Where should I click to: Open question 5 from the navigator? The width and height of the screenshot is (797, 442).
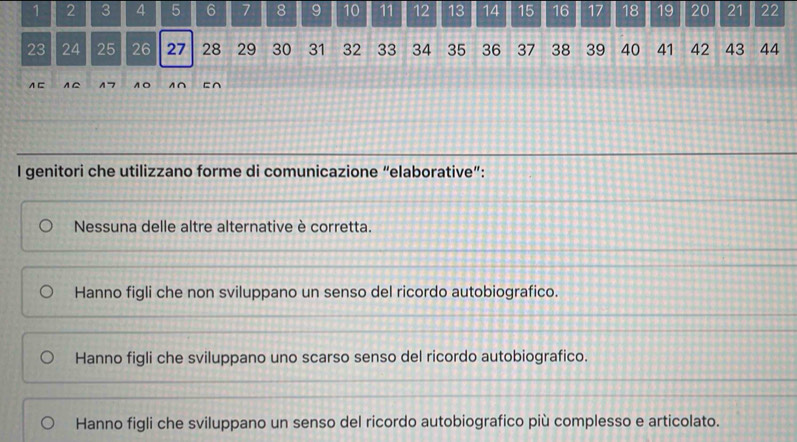click(176, 12)
